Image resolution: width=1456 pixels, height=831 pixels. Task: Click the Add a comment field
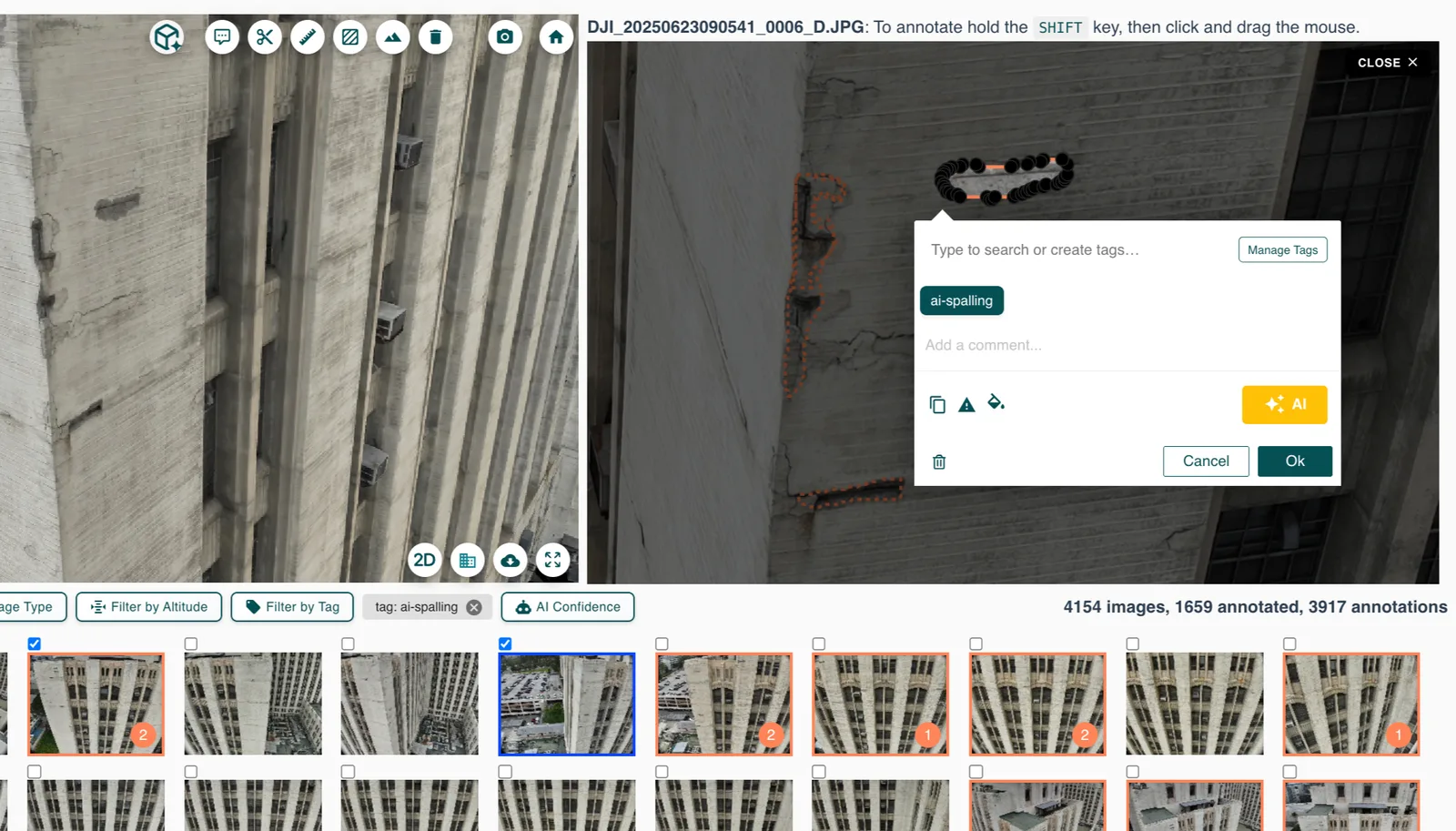pos(1127,345)
